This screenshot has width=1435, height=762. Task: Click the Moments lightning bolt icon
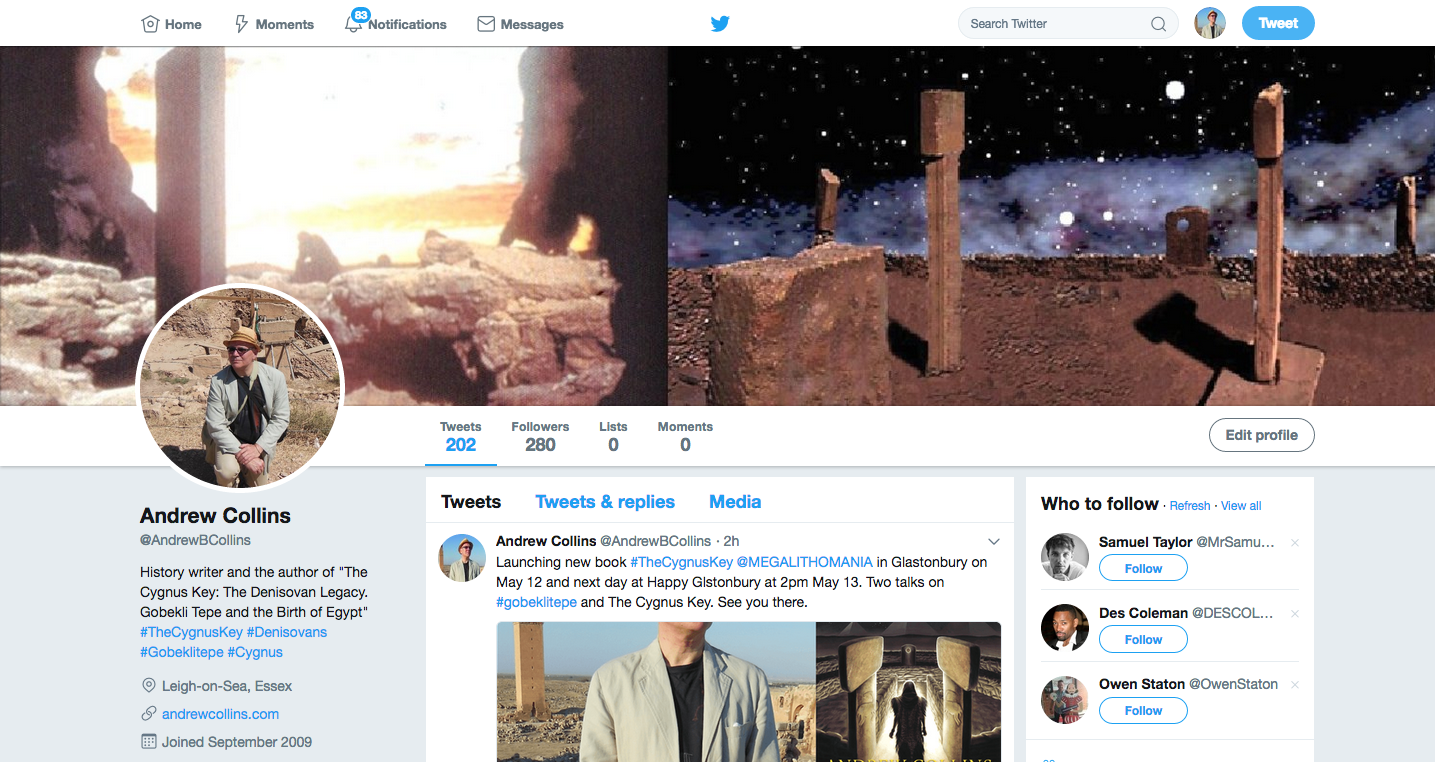click(x=241, y=24)
